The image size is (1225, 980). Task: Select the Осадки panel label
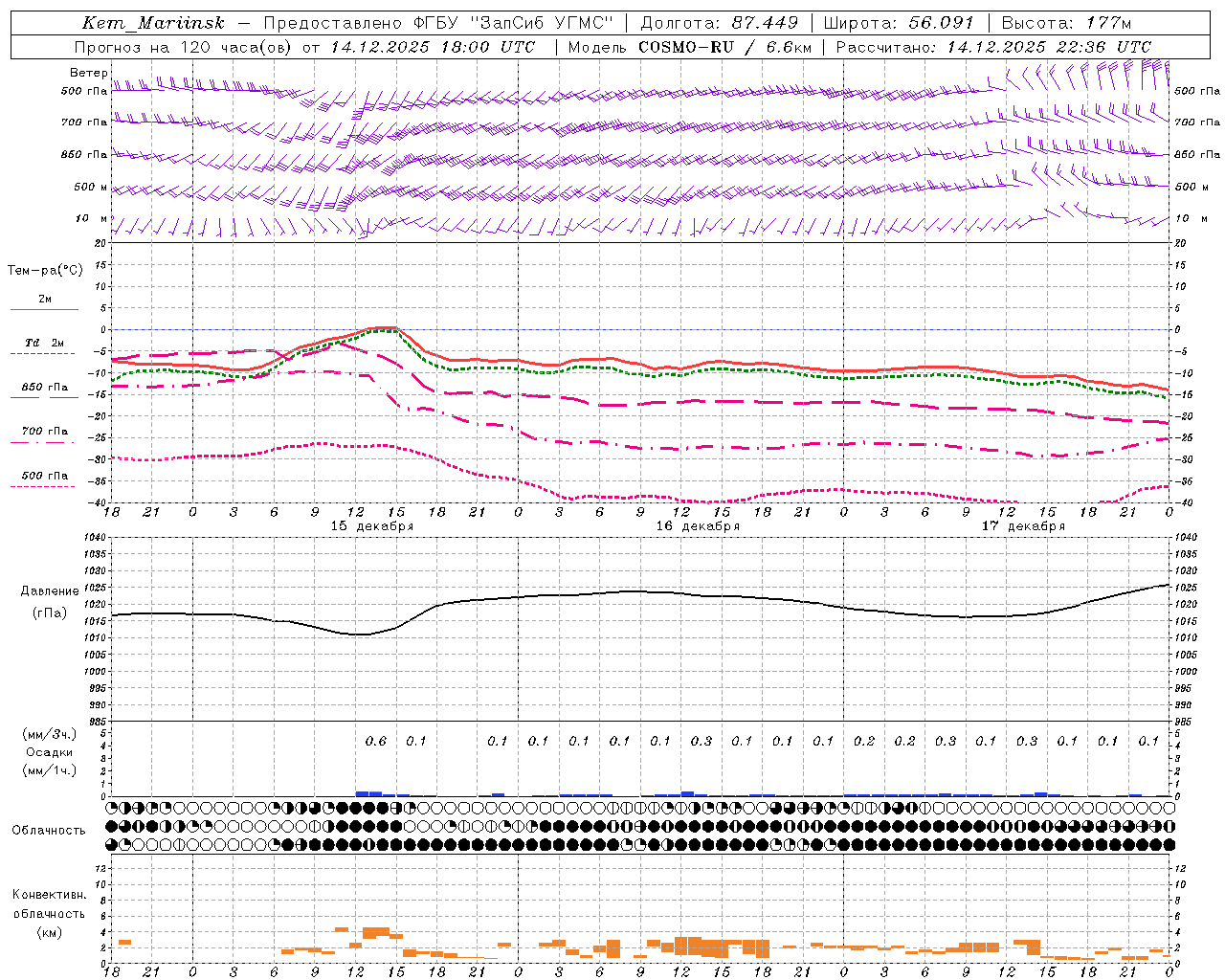click(x=50, y=753)
